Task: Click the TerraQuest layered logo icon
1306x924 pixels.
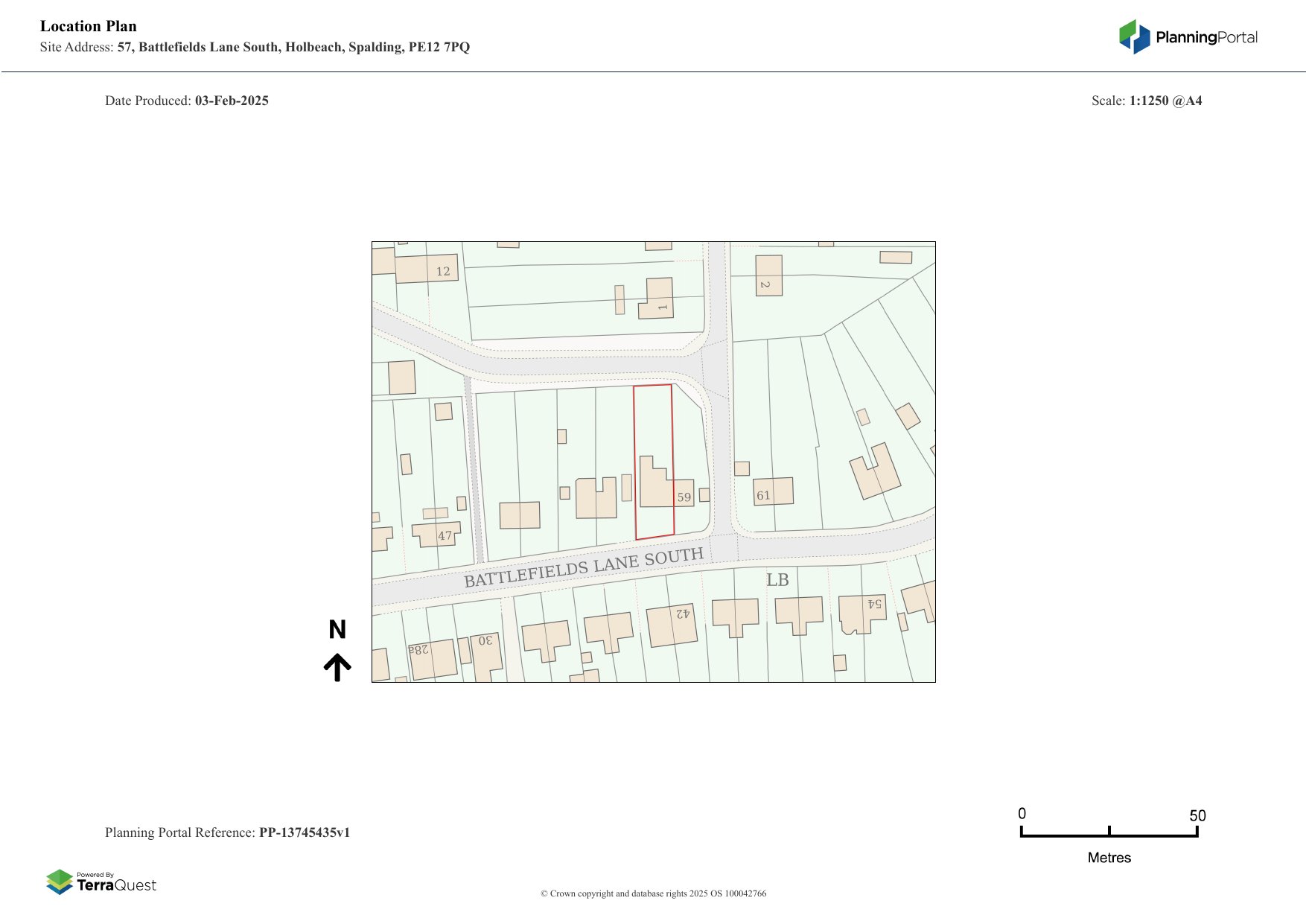Action: click(60, 882)
